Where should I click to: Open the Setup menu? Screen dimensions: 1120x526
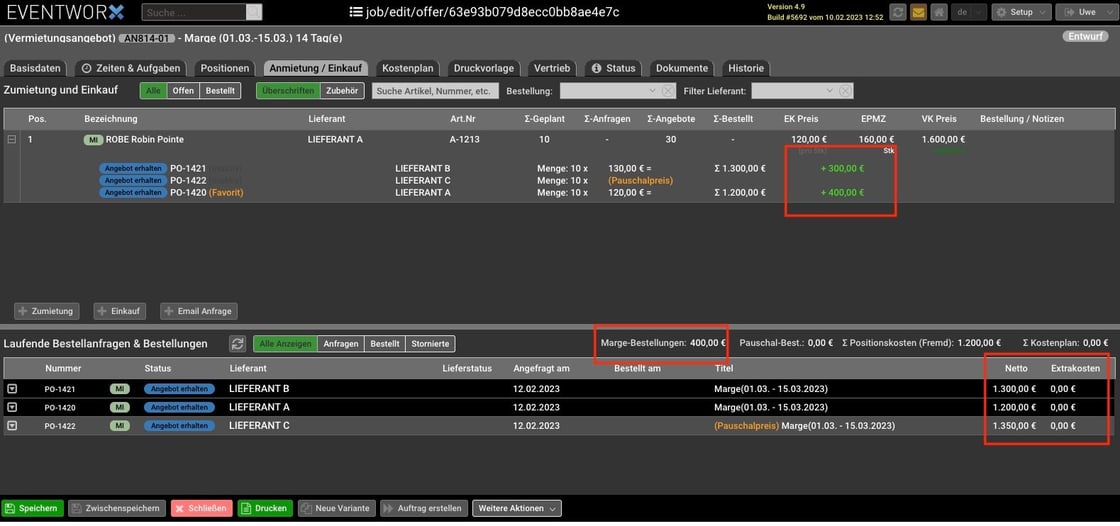pos(1021,12)
